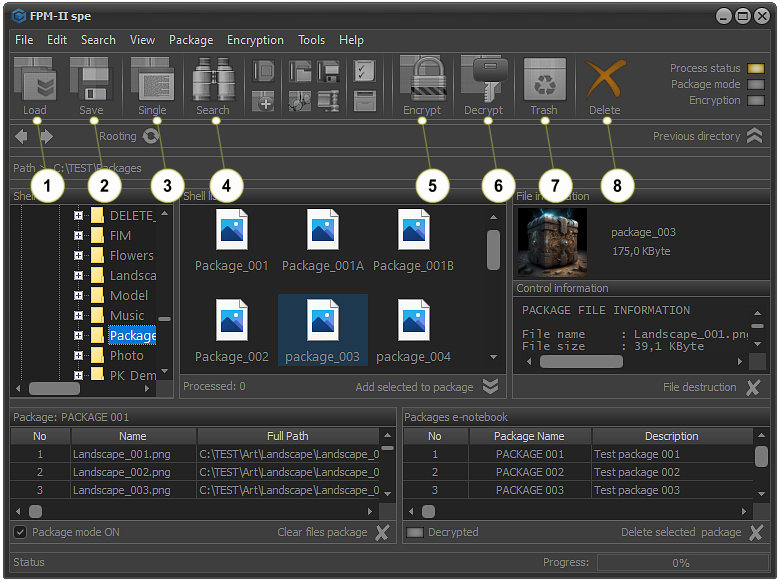This screenshot has width=780, height=580.
Task: Click the Decrypt key icon
Action: (484, 79)
